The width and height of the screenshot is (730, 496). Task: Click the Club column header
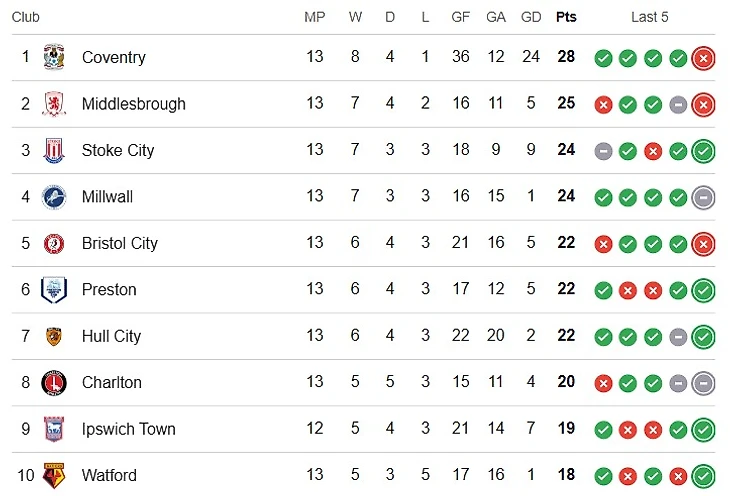click(26, 17)
